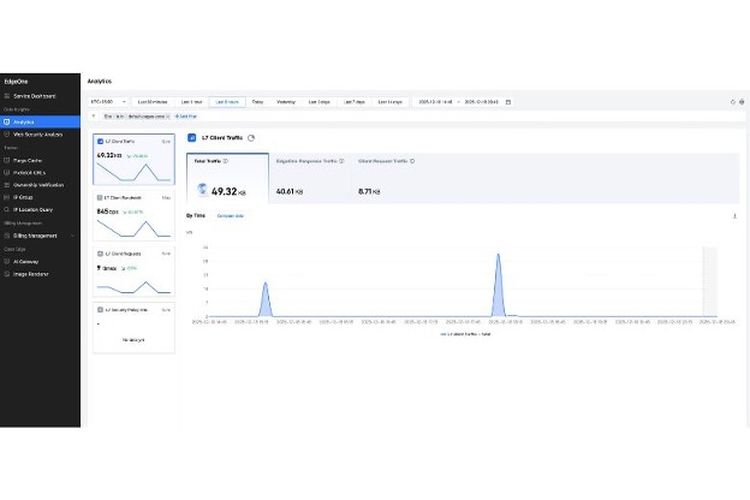Click the pie icon beside L7 Client Traffic heading
Viewport: 750px width, 500px height.
251,138
